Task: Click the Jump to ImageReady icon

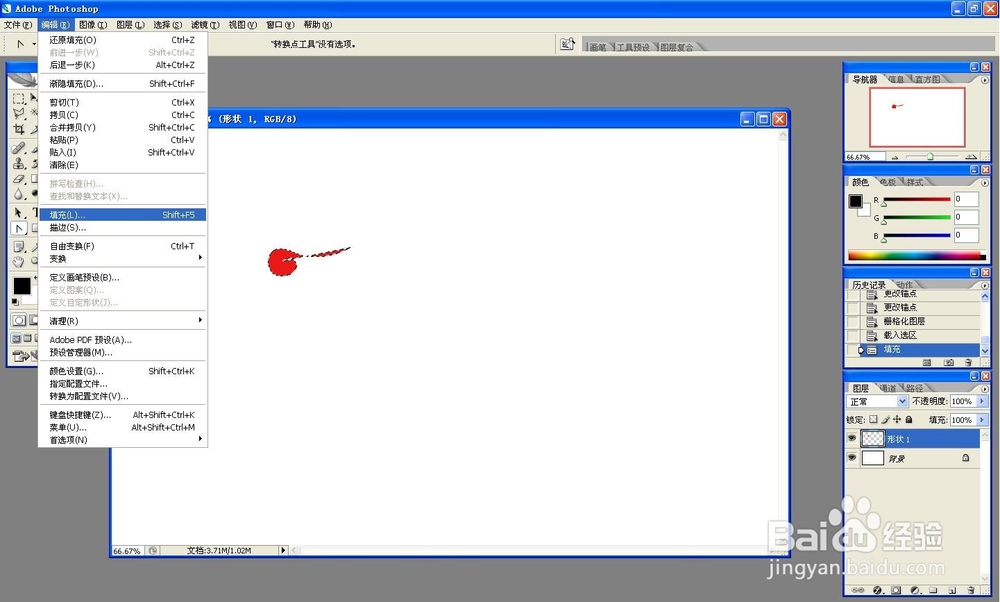Action: 23,355
